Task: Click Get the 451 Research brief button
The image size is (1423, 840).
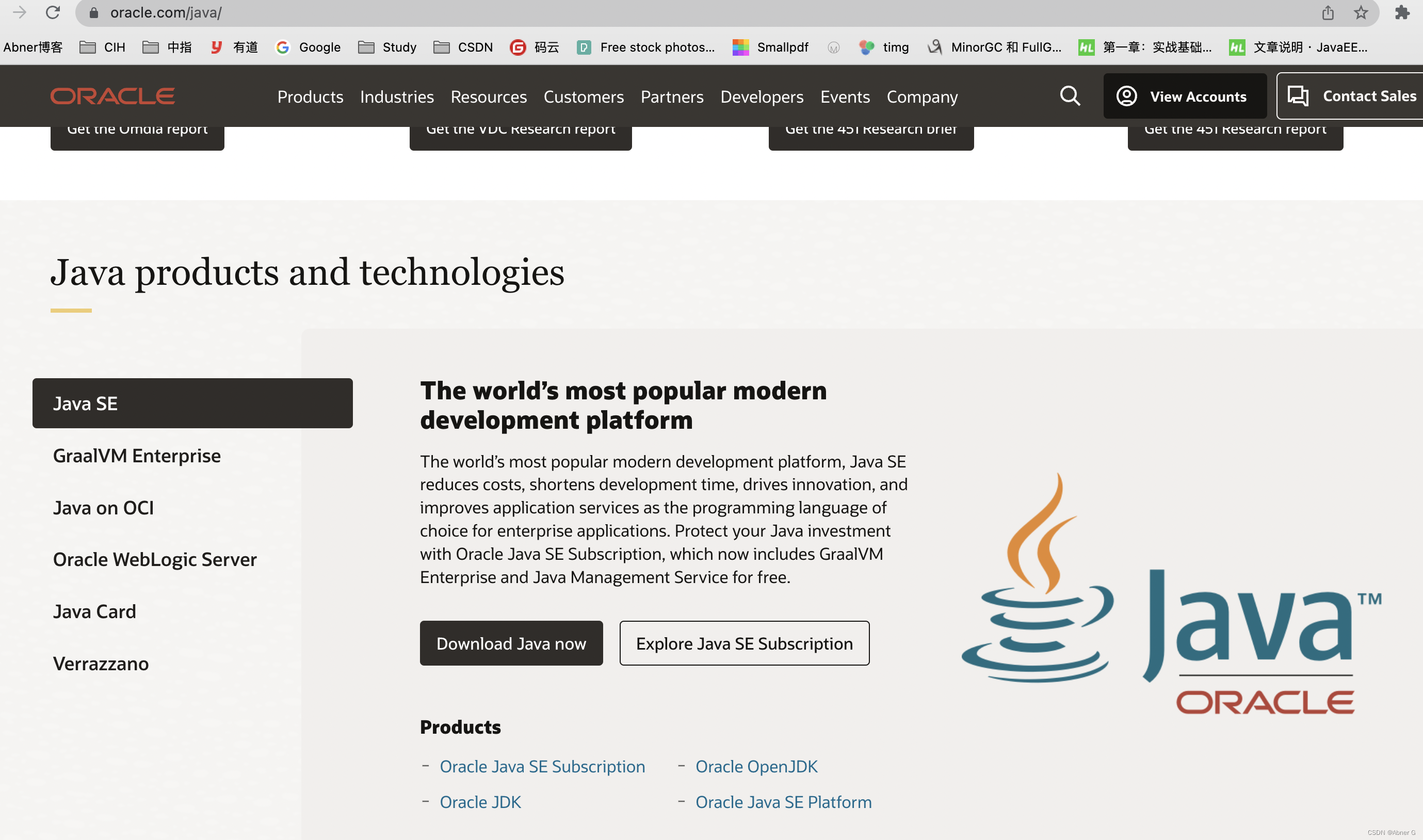Action: (870, 138)
